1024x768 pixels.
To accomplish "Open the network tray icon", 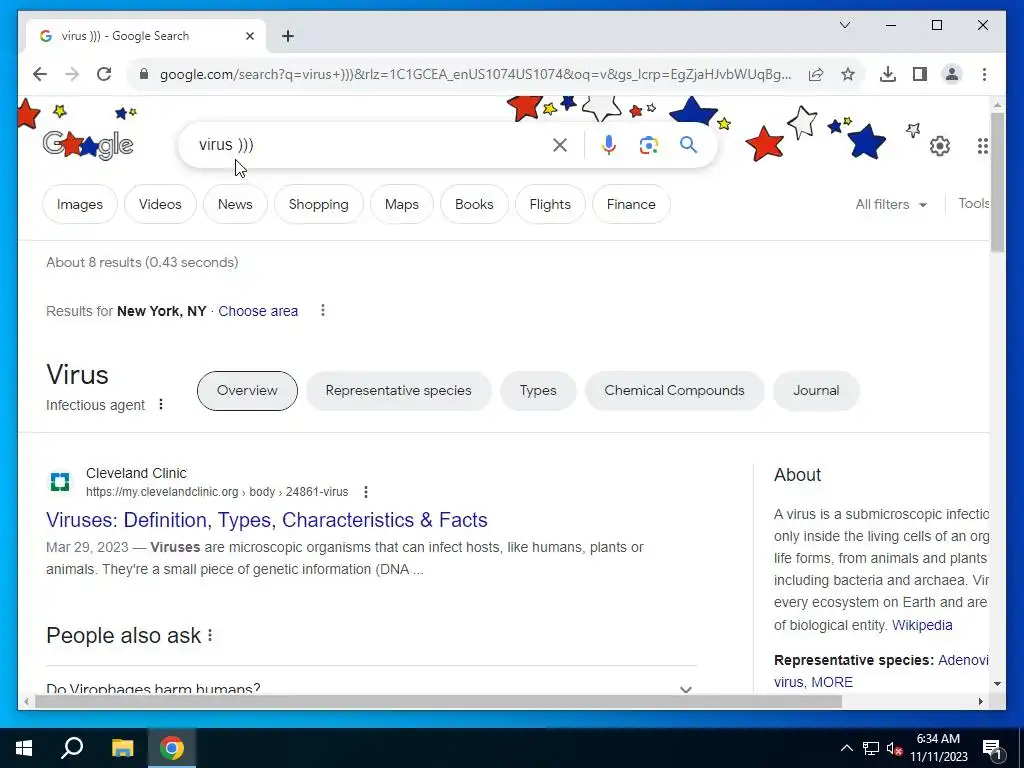I will click(x=871, y=748).
